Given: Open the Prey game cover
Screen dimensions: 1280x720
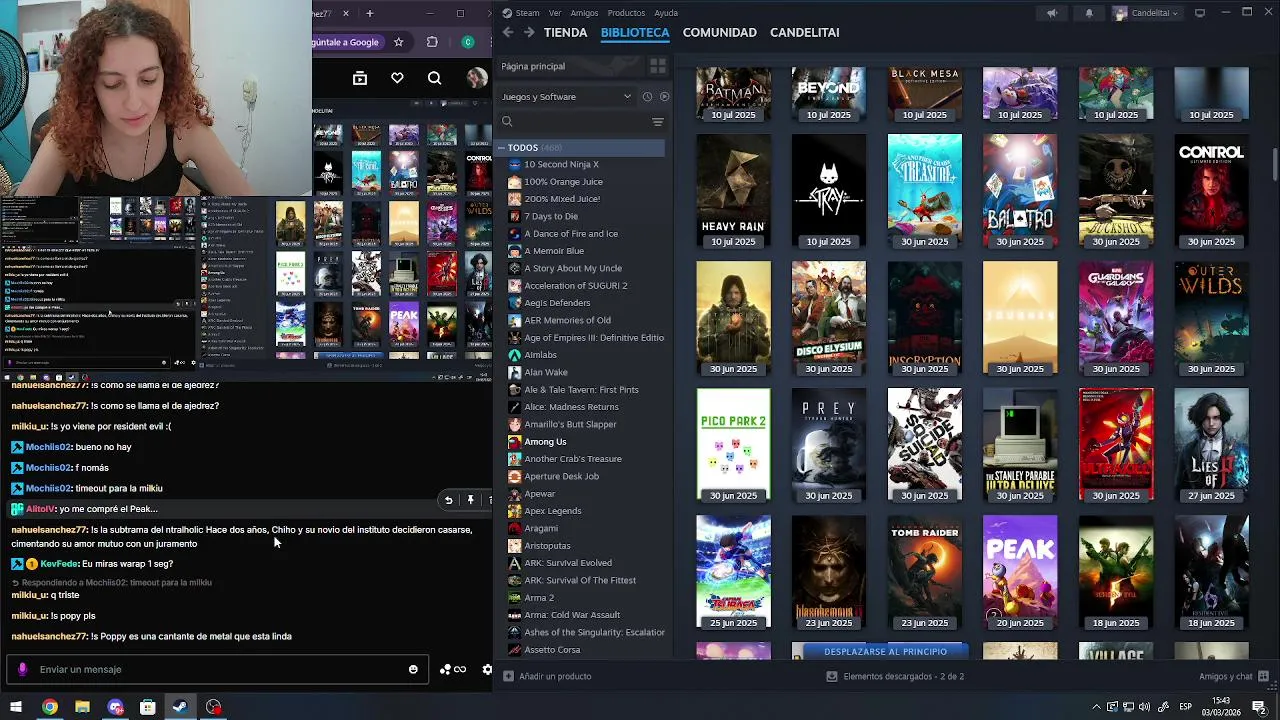Looking at the screenshot, I should [x=829, y=445].
